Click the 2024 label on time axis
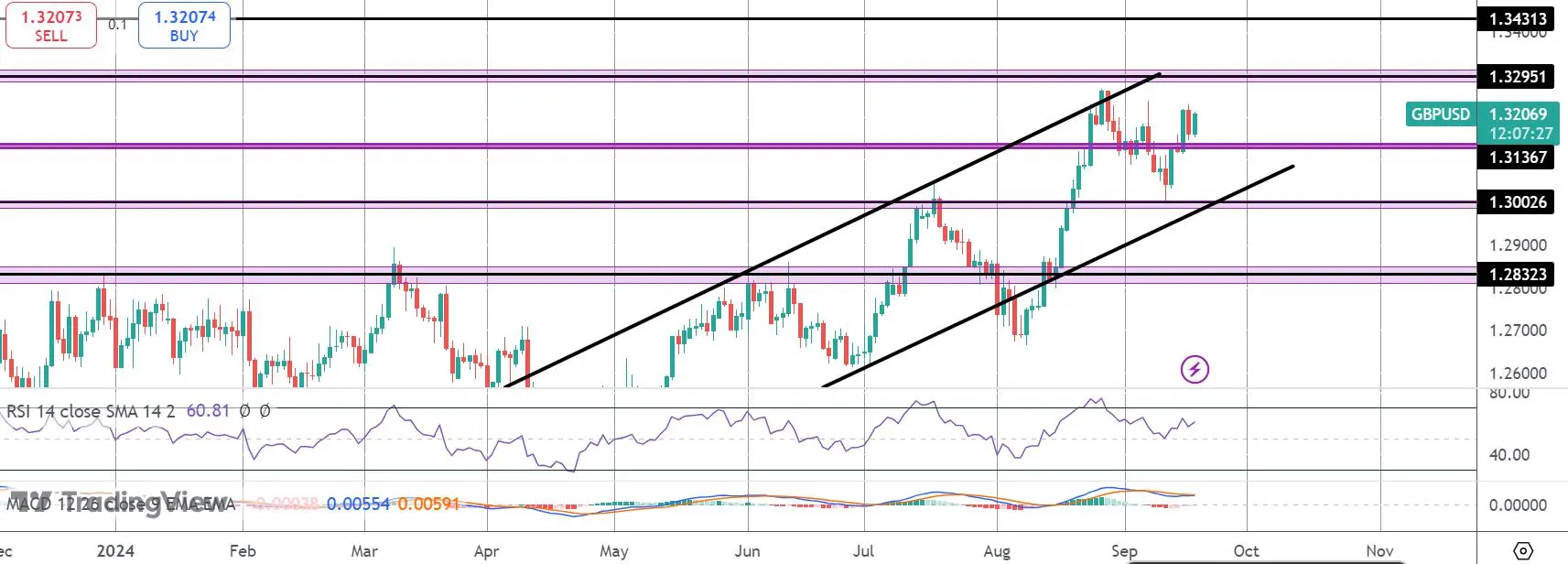The height and width of the screenshot is (564, 1568). pyautogui.click(x=115, y=551)
